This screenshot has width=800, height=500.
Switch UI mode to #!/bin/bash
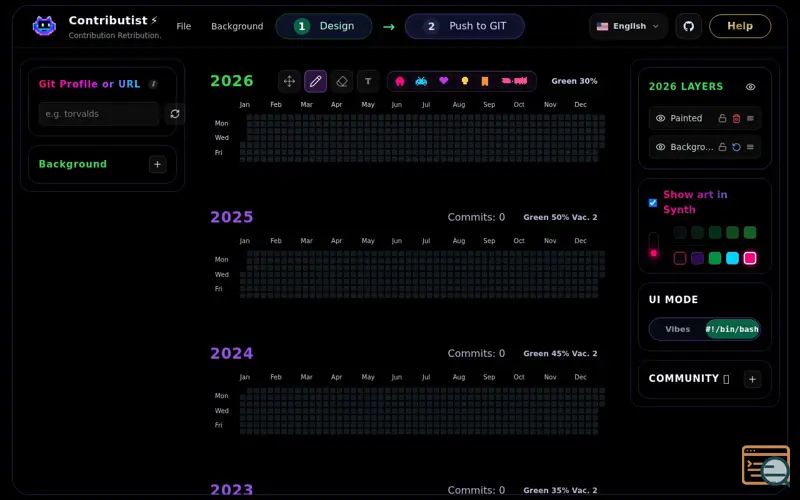click(x=732, y=329)
